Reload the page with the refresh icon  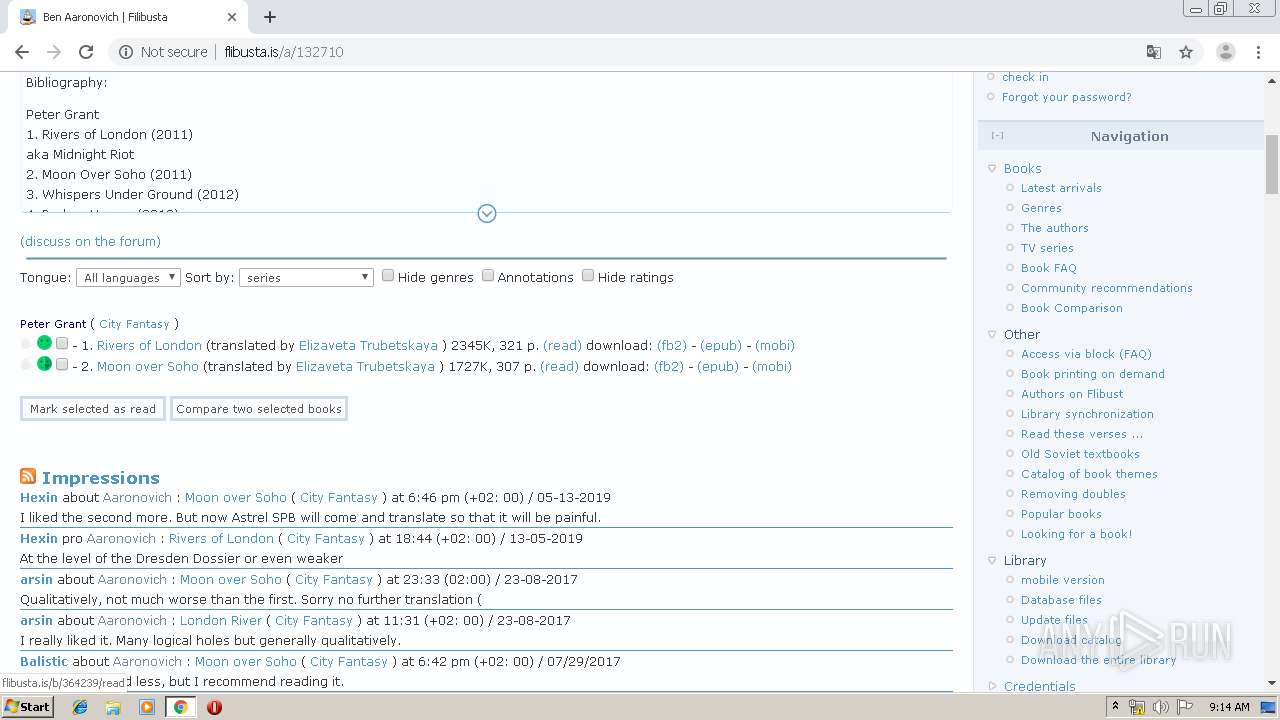click(86, 52)
